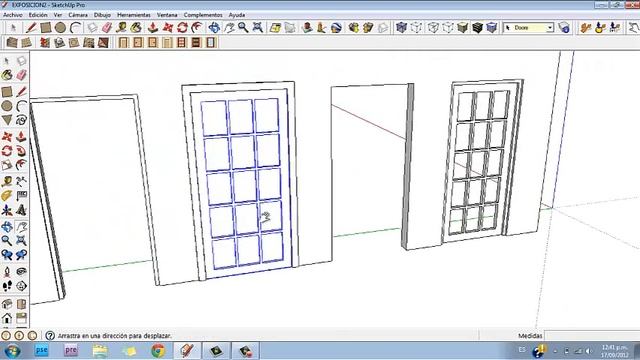Pick the Scale tool in left palette
Image resolution: width=640 pixels, height=360 pixels.
tap(7, 165)
